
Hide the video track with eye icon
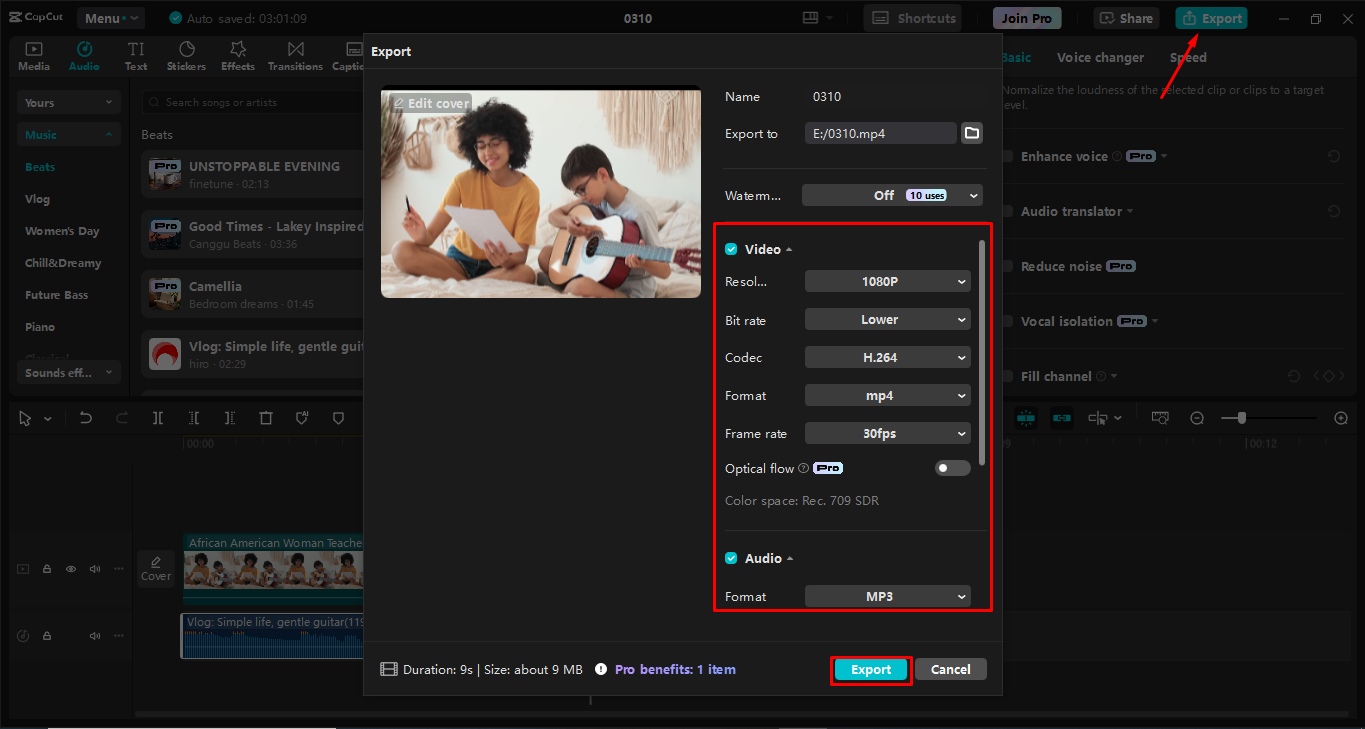tap(71, 569)
